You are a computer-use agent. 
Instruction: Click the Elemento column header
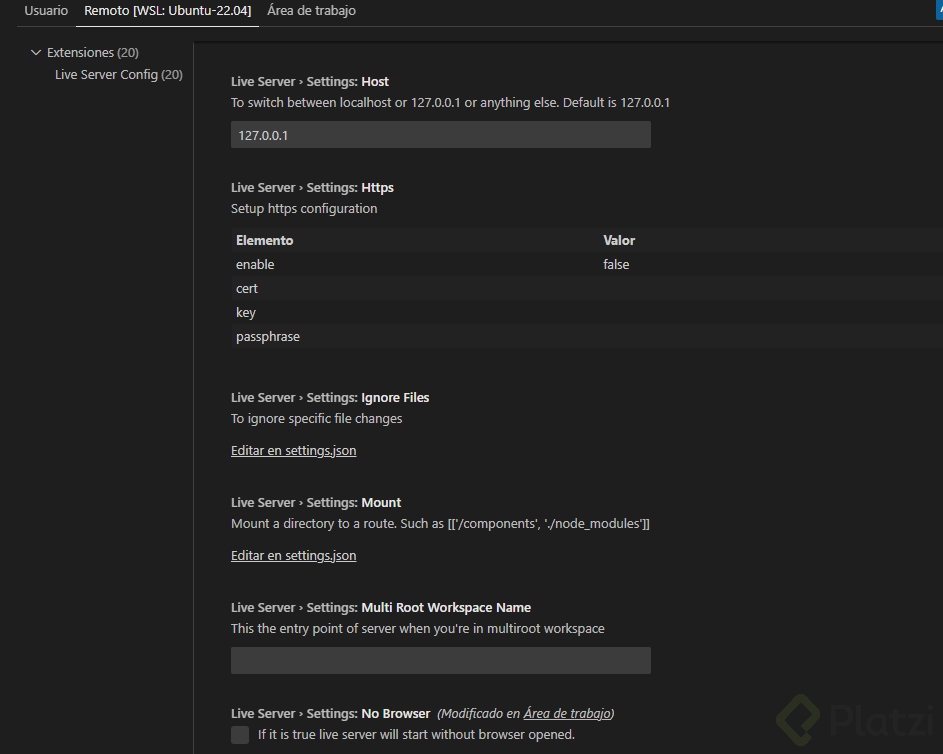click(265, 241)
